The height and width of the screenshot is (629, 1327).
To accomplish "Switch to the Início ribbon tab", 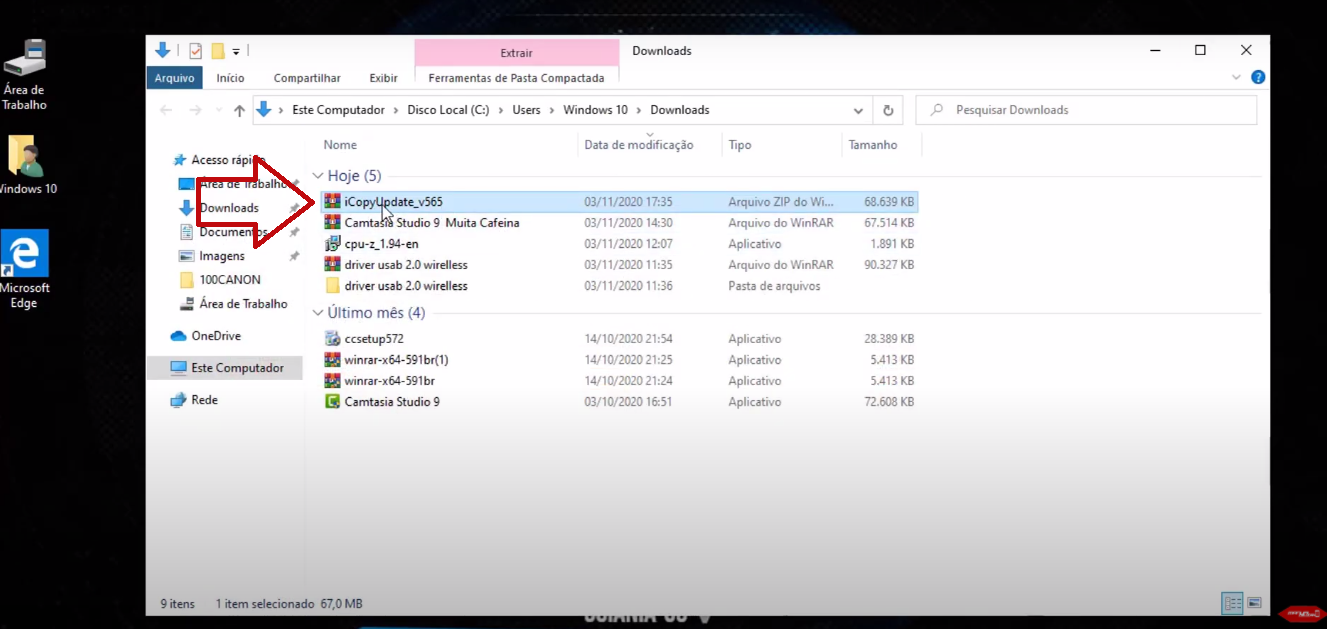I will point(230,78).
